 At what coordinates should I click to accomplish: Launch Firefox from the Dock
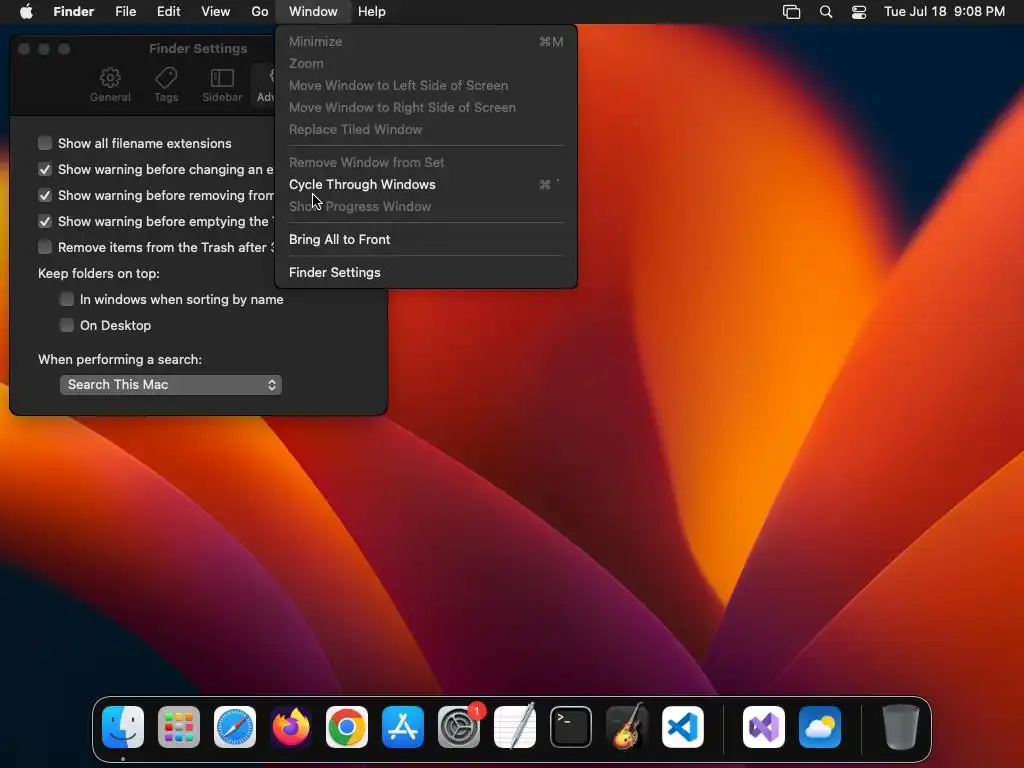291,727
